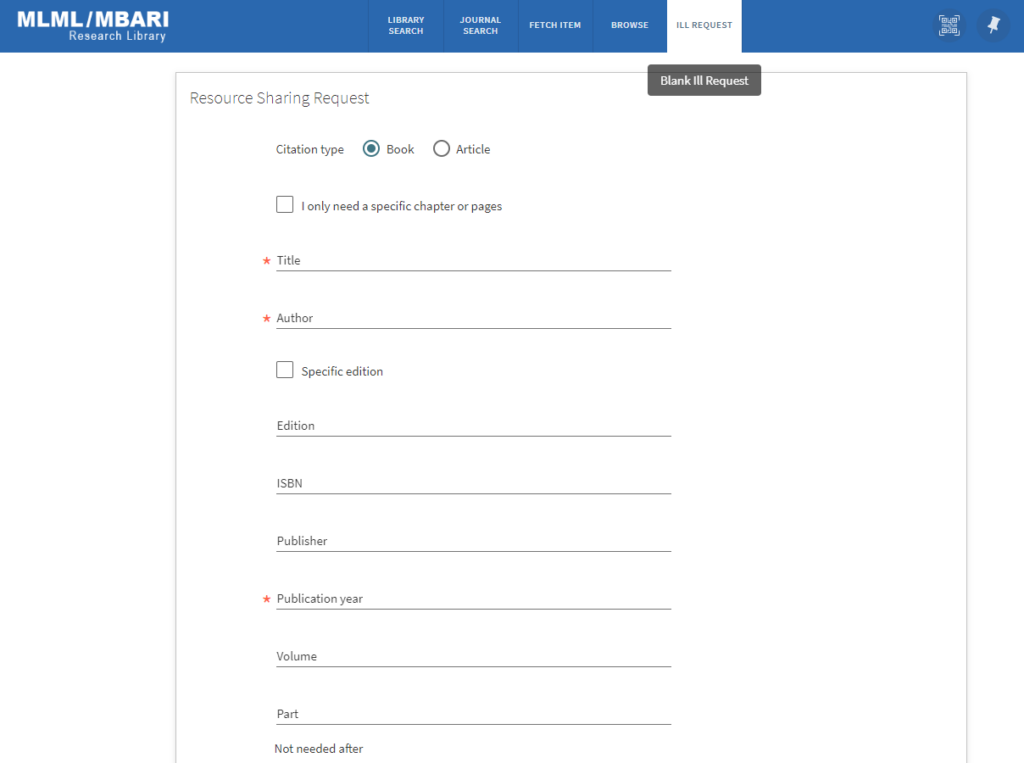Click the pin icon in header
Viewport: 1024px width, 763px height.
pyautogui.click(x=993, y=26)
